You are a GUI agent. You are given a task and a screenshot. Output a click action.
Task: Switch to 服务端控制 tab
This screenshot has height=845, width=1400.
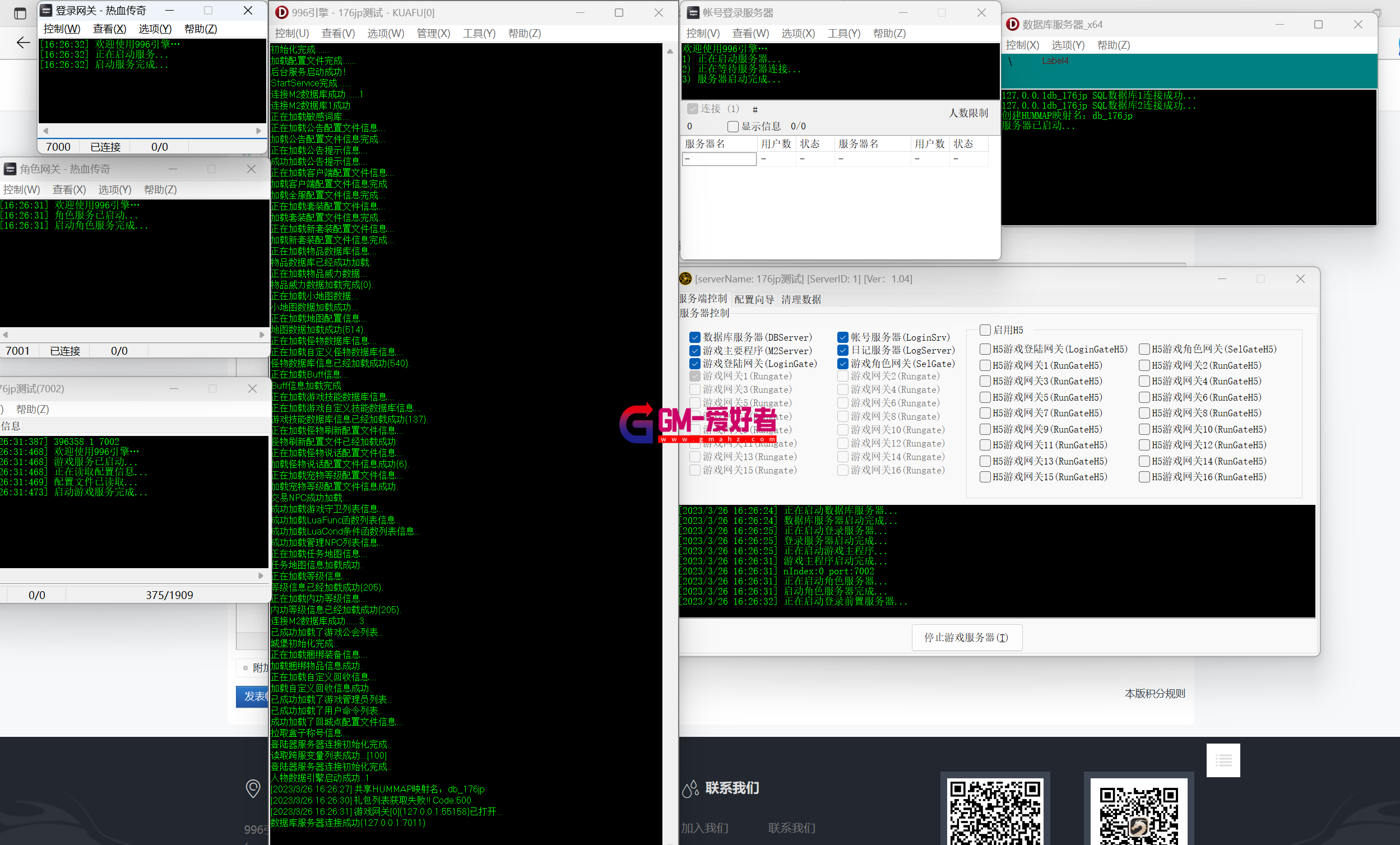(703, 299)
